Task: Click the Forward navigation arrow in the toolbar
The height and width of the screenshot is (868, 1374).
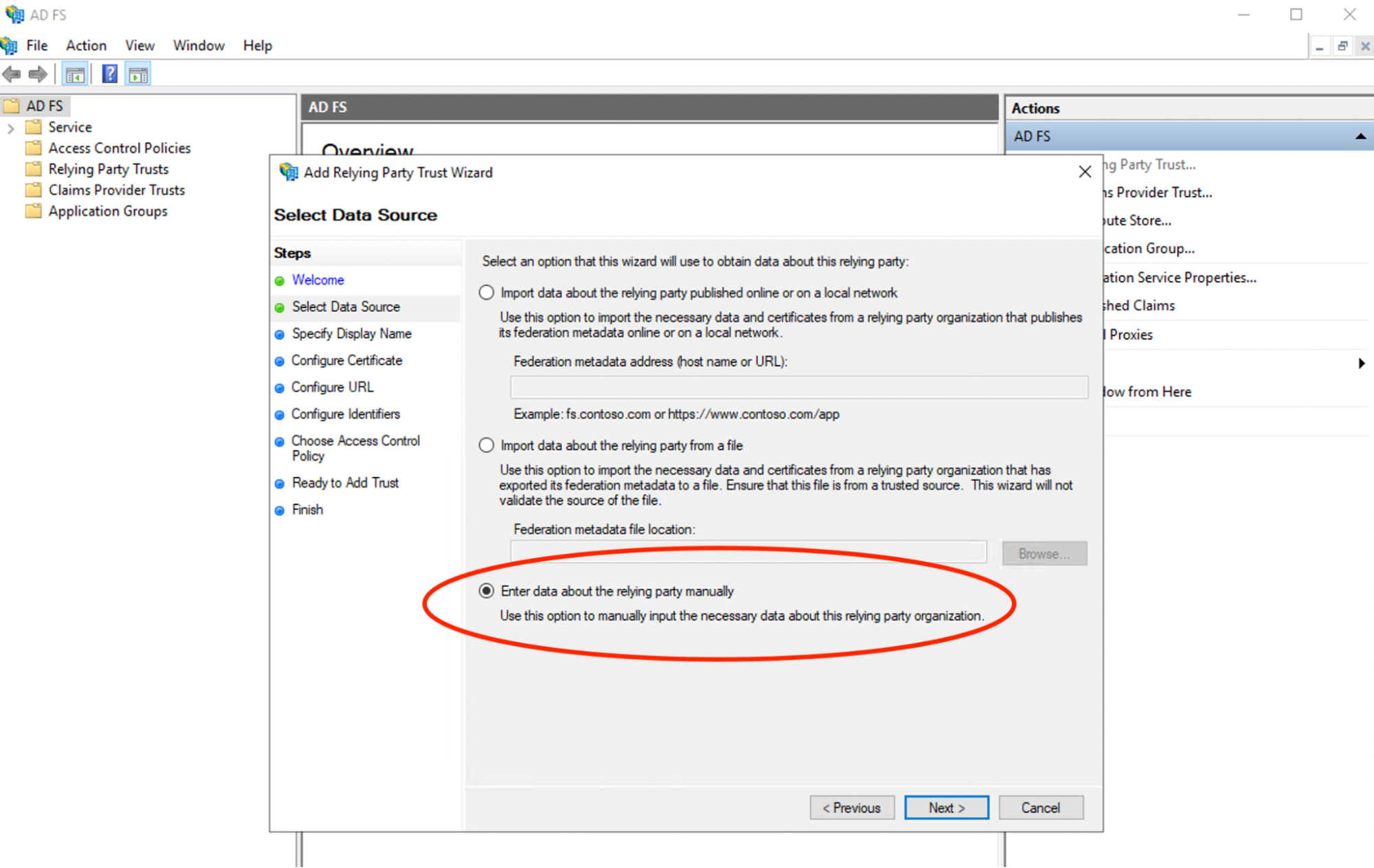Action: [38, 74]
